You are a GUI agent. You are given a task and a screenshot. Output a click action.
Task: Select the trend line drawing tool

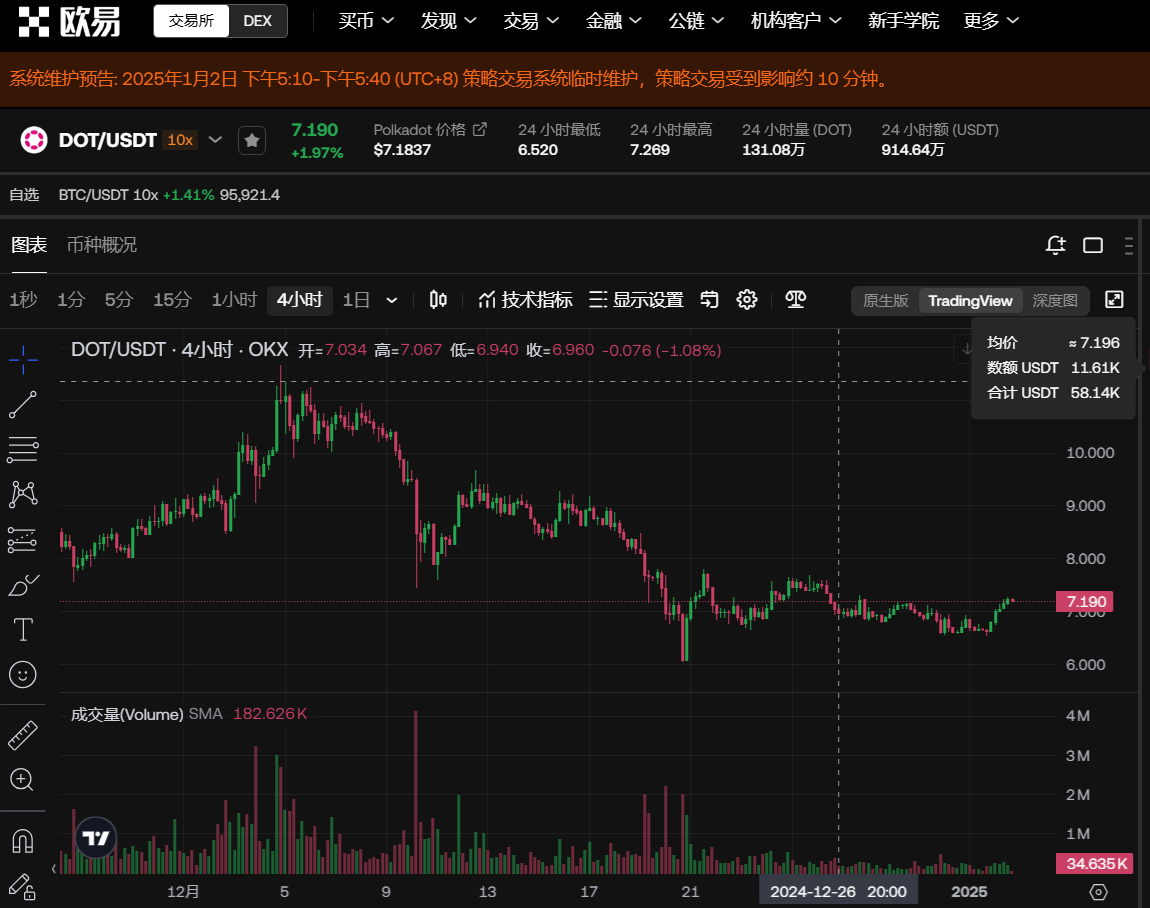(23, 405)
